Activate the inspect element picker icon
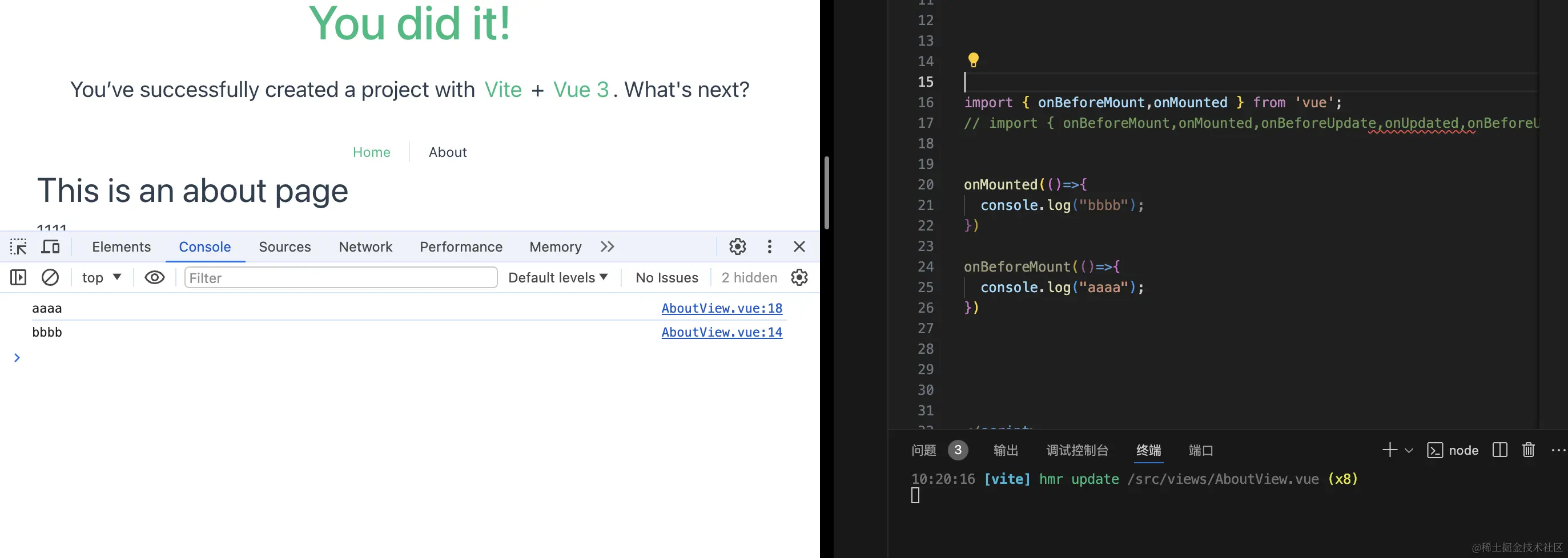 click(18, 246)
